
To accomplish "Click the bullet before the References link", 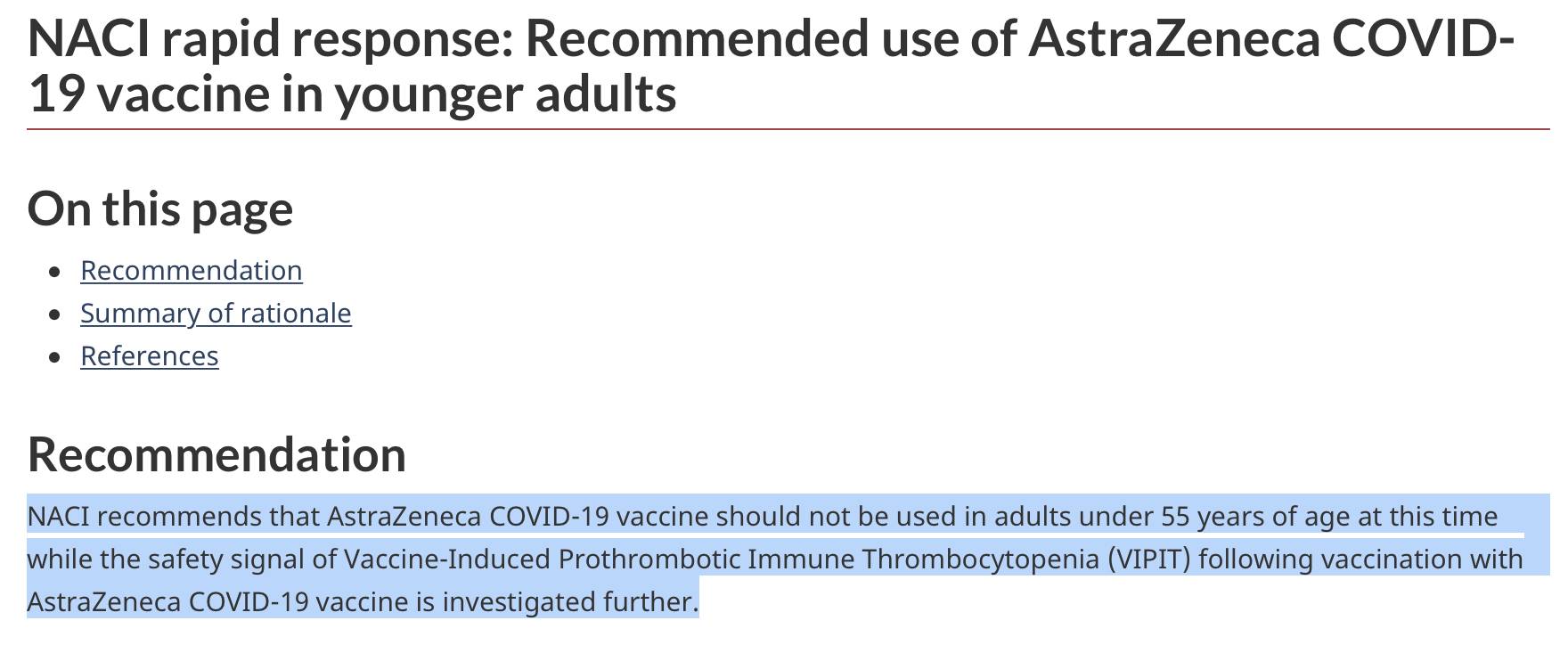I will coord(56,356).
